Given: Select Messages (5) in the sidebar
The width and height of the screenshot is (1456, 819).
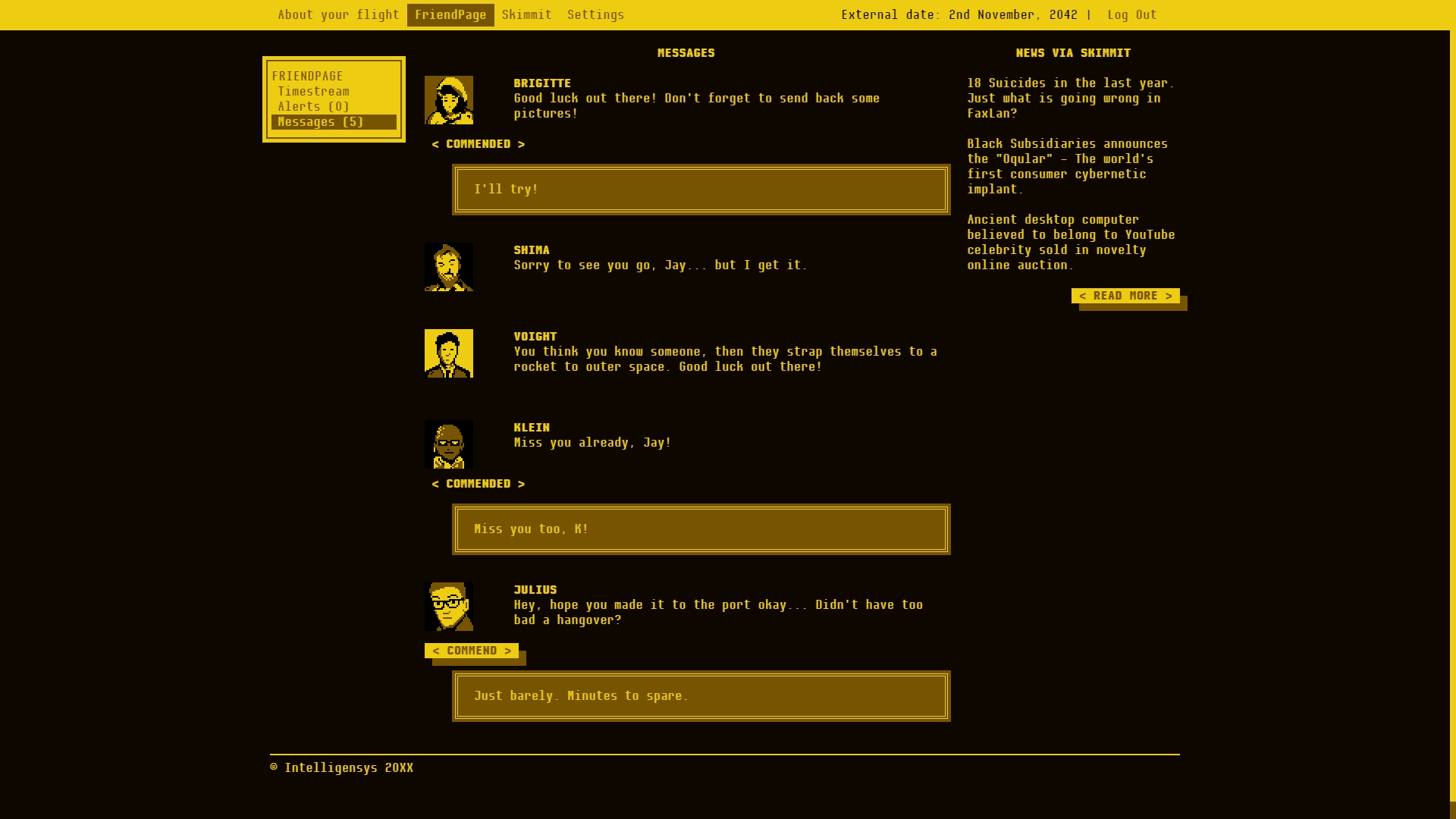Looking at the screenshot, I should tap(321, 122).
